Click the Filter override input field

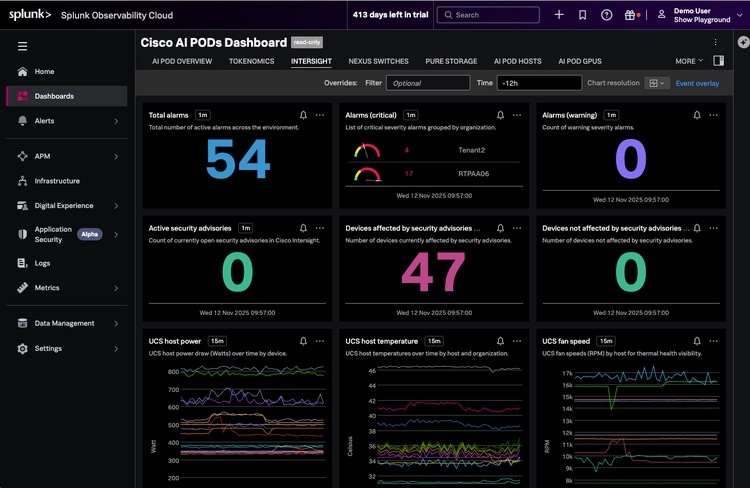coord(427,83)
